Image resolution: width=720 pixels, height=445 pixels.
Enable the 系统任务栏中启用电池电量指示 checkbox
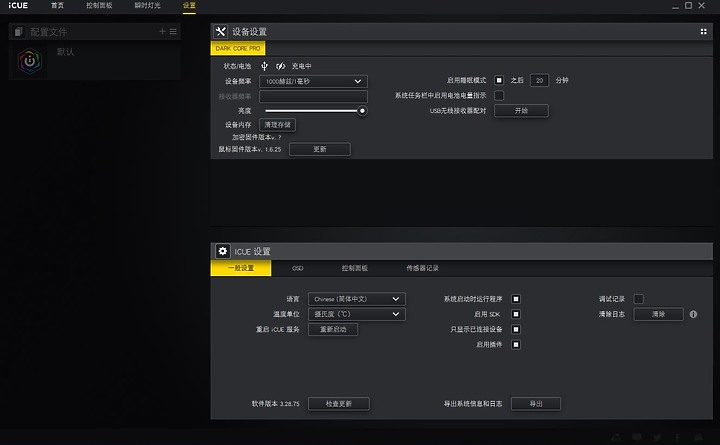(x=499, y=96)
